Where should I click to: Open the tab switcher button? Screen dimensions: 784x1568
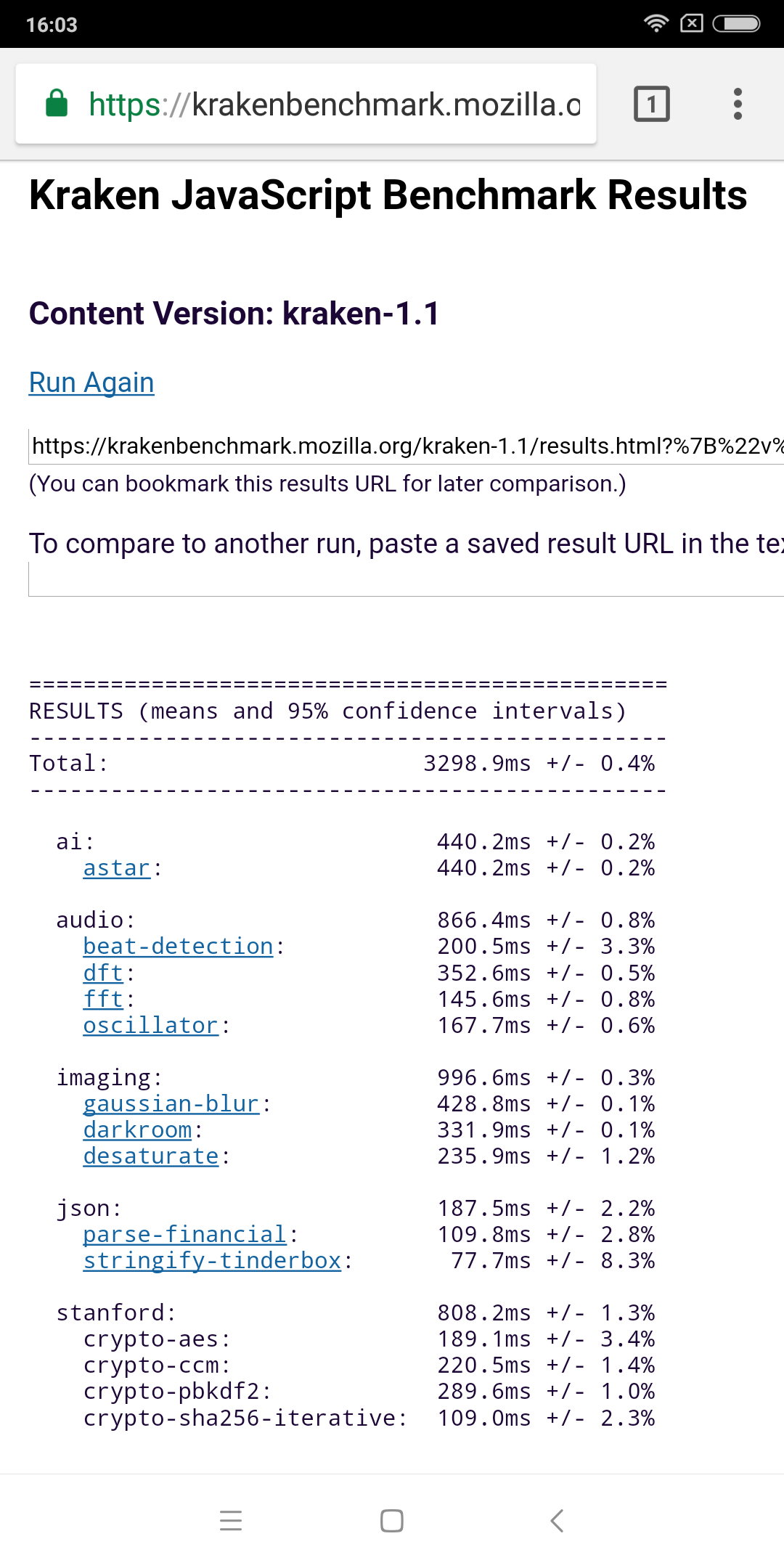point(651,104)
